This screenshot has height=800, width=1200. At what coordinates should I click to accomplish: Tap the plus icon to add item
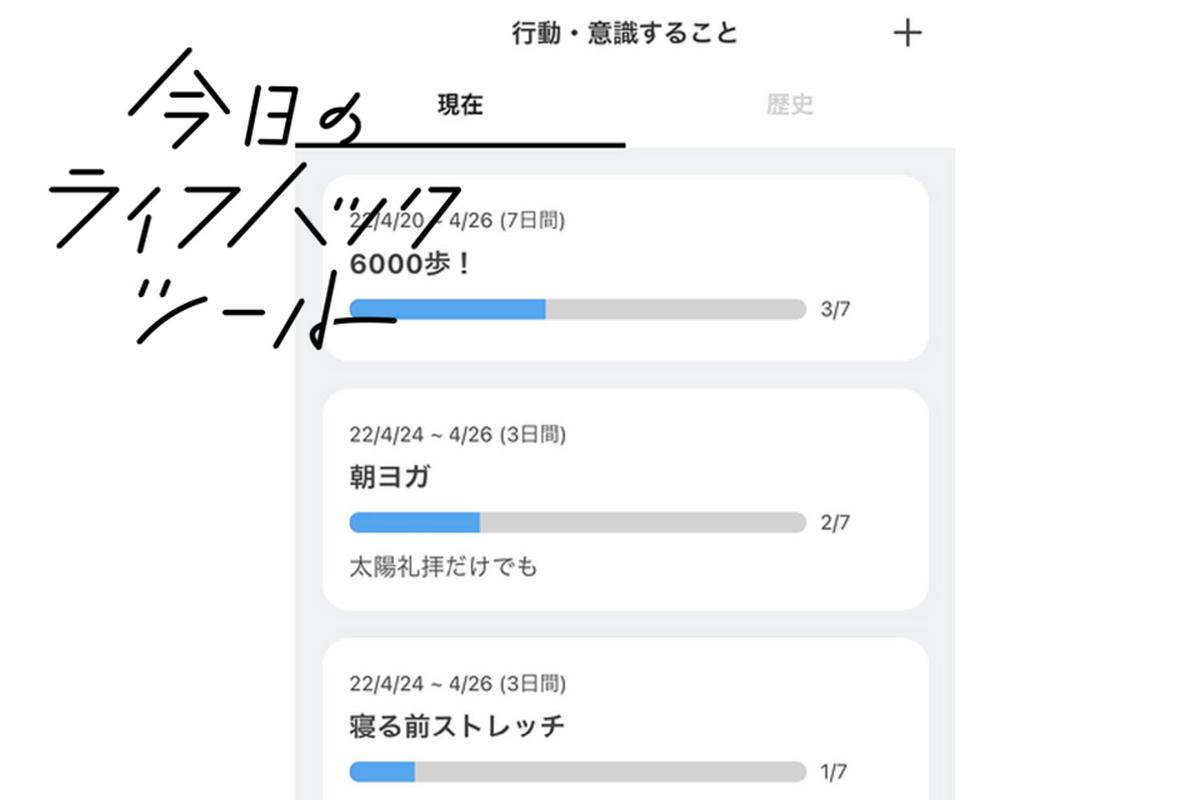point(907,33)
